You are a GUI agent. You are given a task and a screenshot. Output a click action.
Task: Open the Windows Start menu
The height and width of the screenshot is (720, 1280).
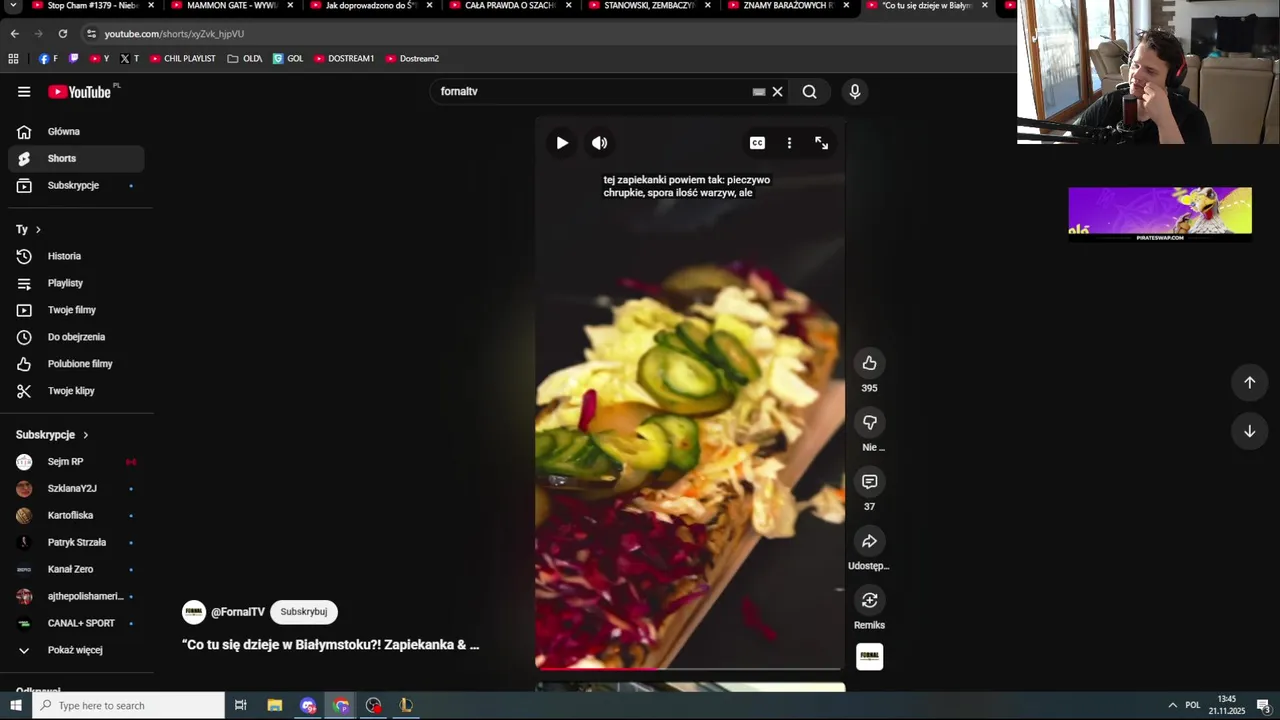click(15, 705)
